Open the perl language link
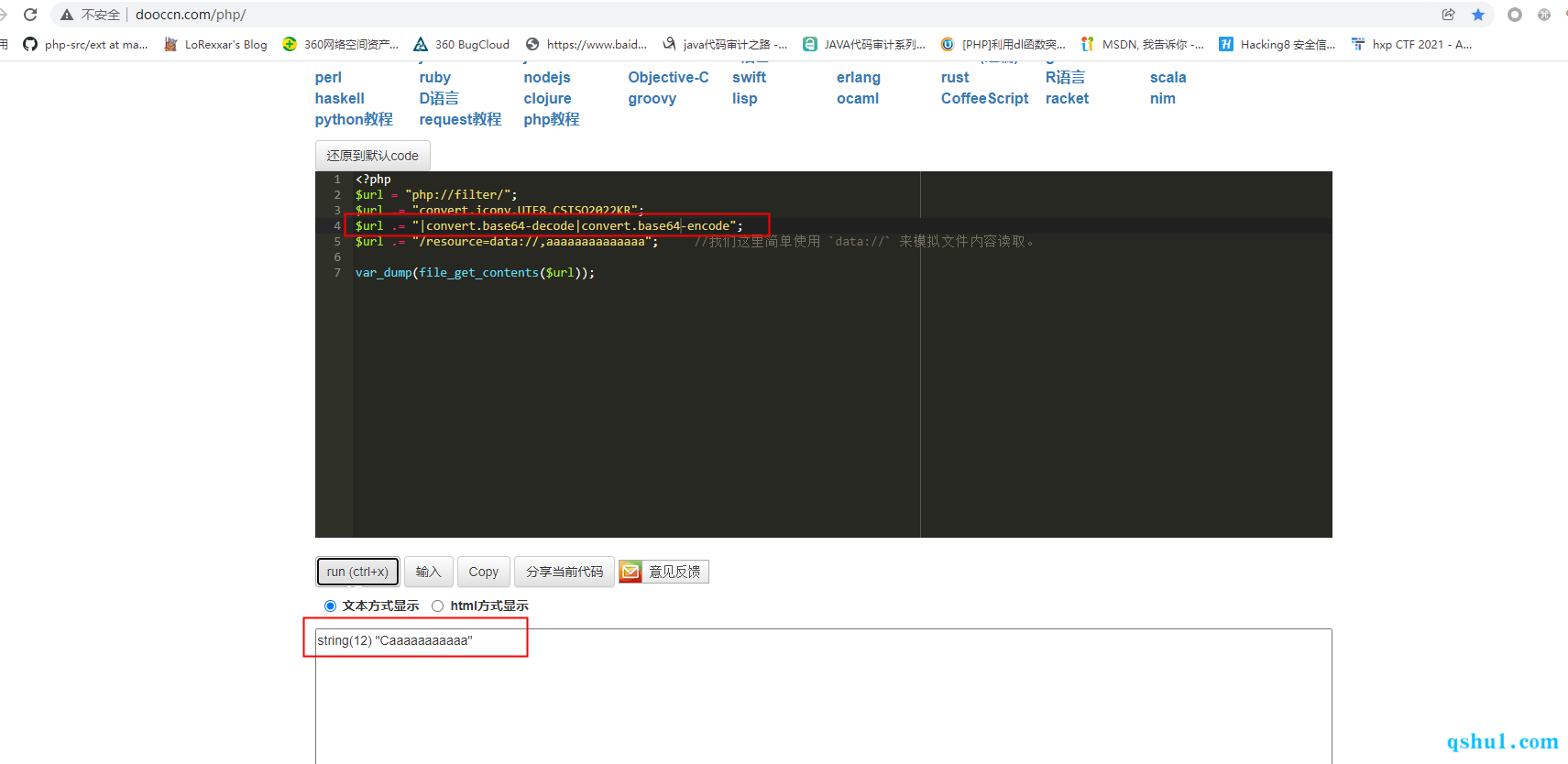Screen dimensions: 1568x764 point(328,78)
